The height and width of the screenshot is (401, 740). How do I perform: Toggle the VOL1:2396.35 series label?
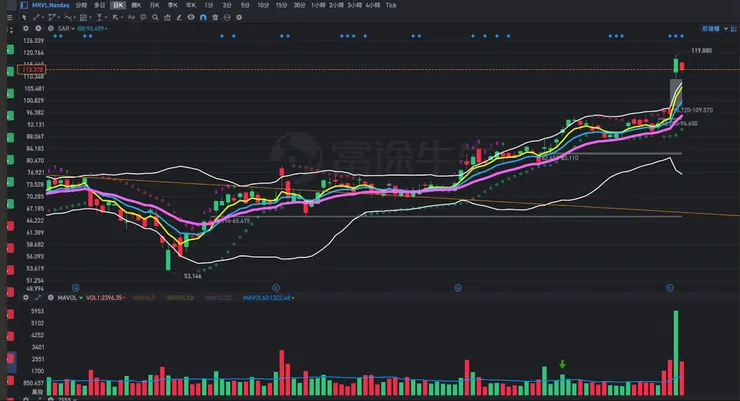tap(105, 298)
